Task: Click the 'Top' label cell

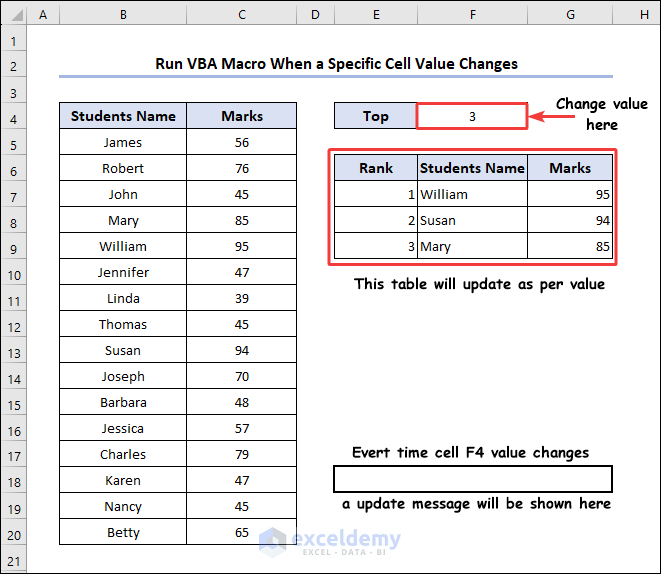Action: [x=376, y=116]
